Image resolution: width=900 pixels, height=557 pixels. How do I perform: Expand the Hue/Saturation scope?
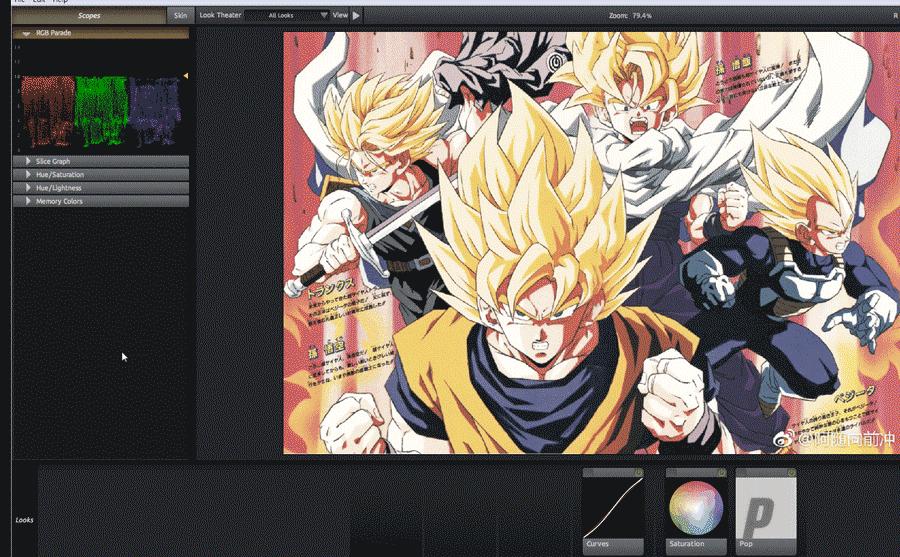point(28,174)
